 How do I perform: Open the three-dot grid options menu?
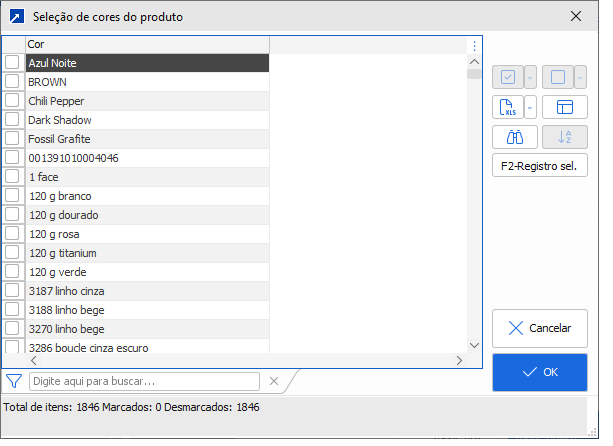pyautogui.click(x=474, y=46)
